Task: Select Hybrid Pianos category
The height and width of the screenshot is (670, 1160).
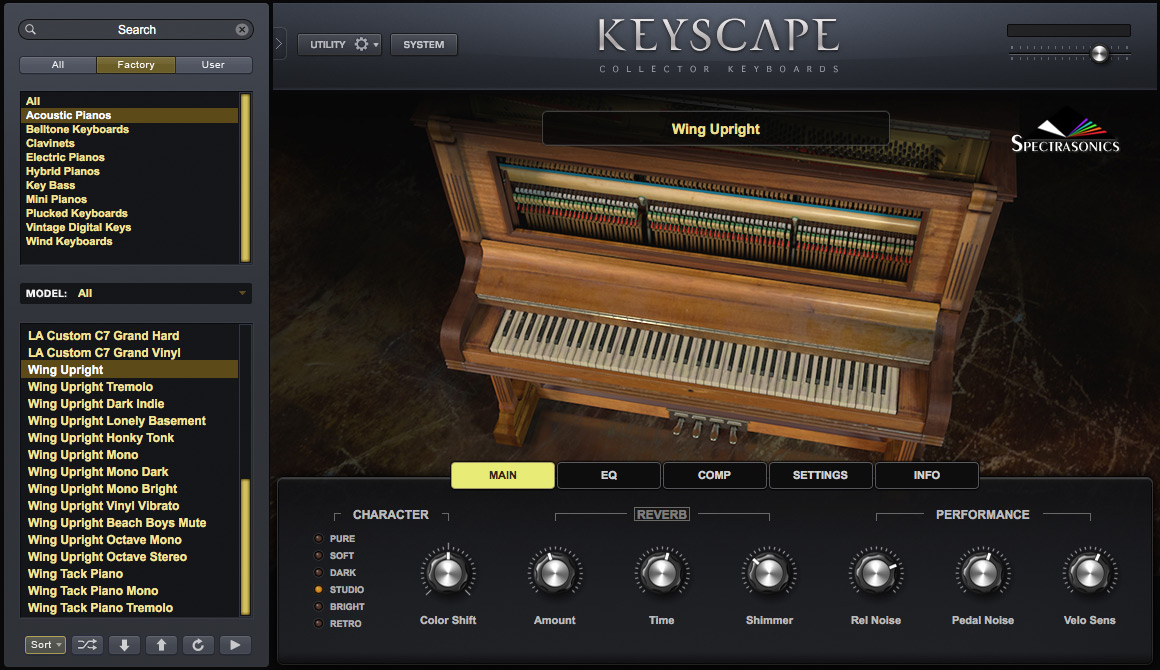Action: (x=129, y=172)
